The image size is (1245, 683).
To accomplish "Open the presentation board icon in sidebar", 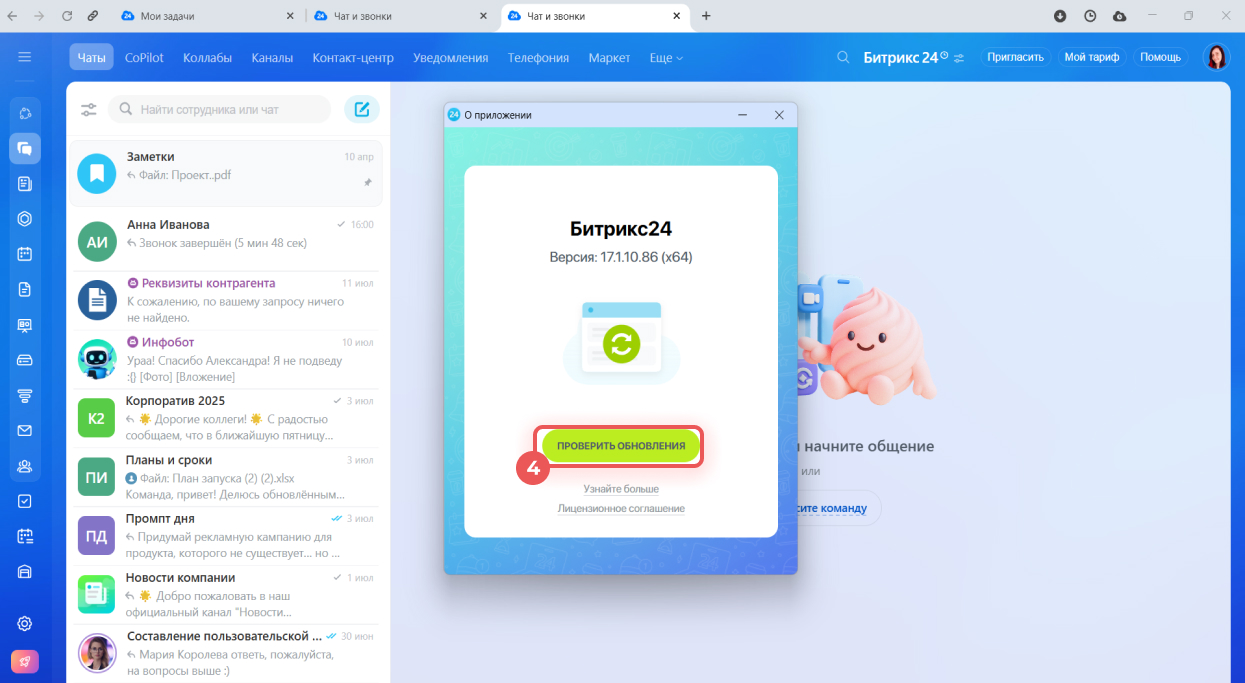I will pyautogui.click(x=25, y=325).
